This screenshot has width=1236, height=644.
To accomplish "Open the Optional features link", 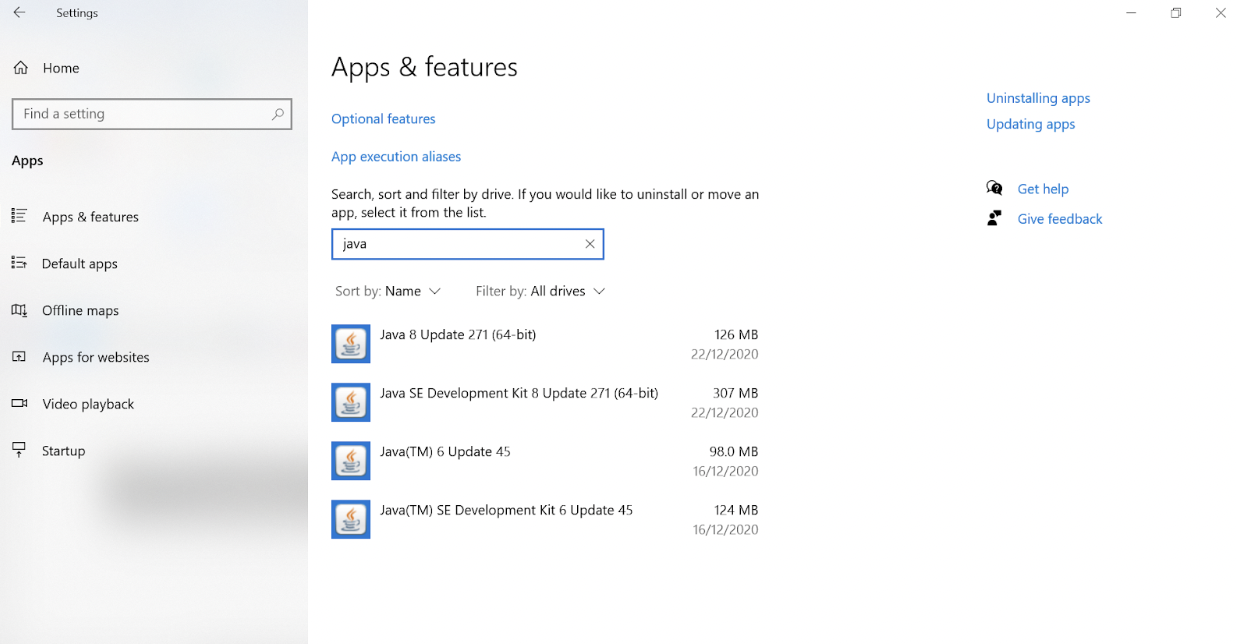I will coord(383,119).
